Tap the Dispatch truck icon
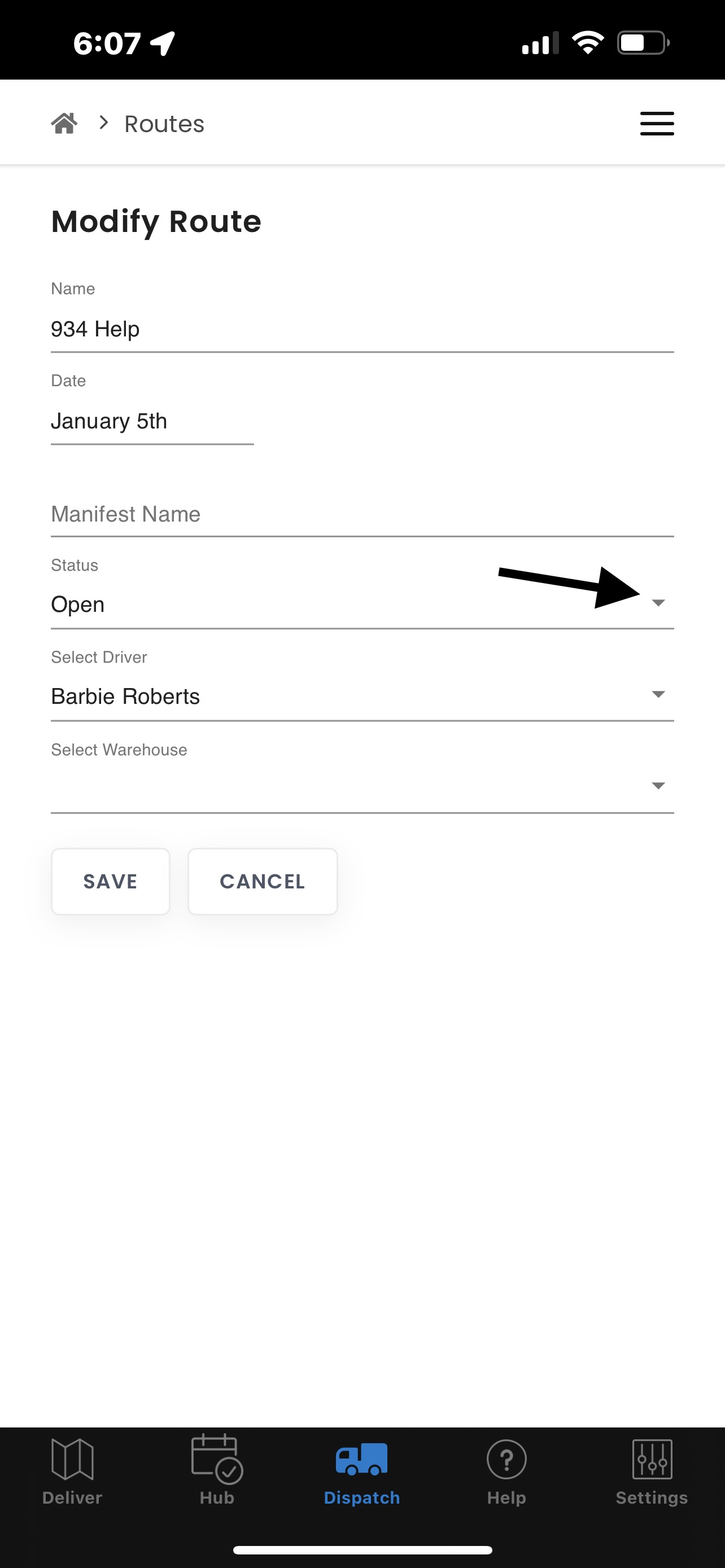The width and height of the screenshot is (725, 1568). tap(361, 1459)
